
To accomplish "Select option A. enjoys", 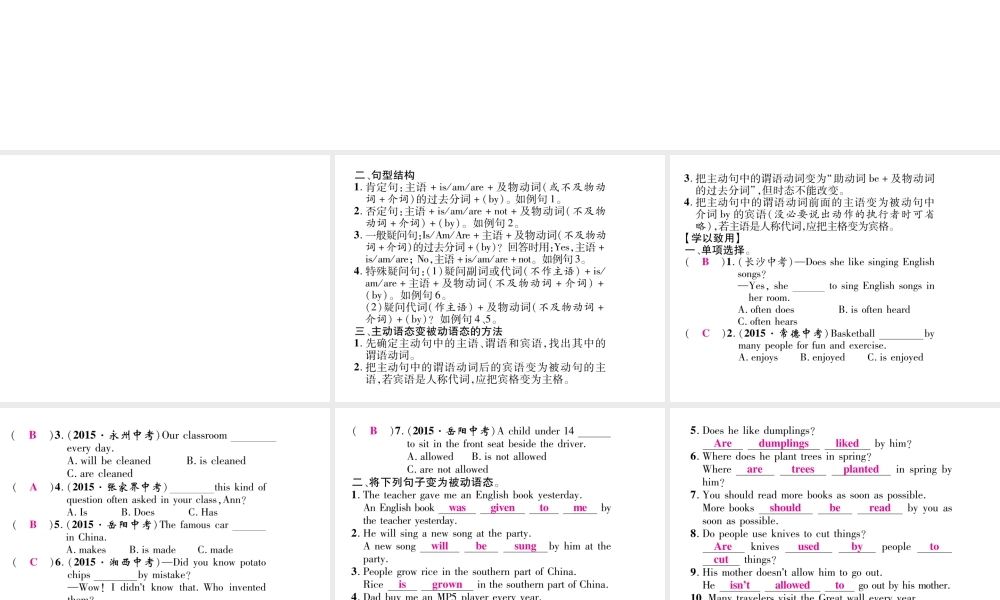I will click(758, 357).
